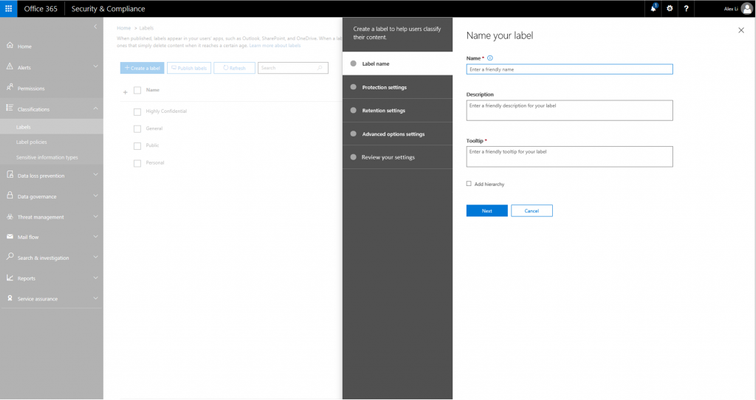Click the info icon next to Name

[x=490, y=58]
